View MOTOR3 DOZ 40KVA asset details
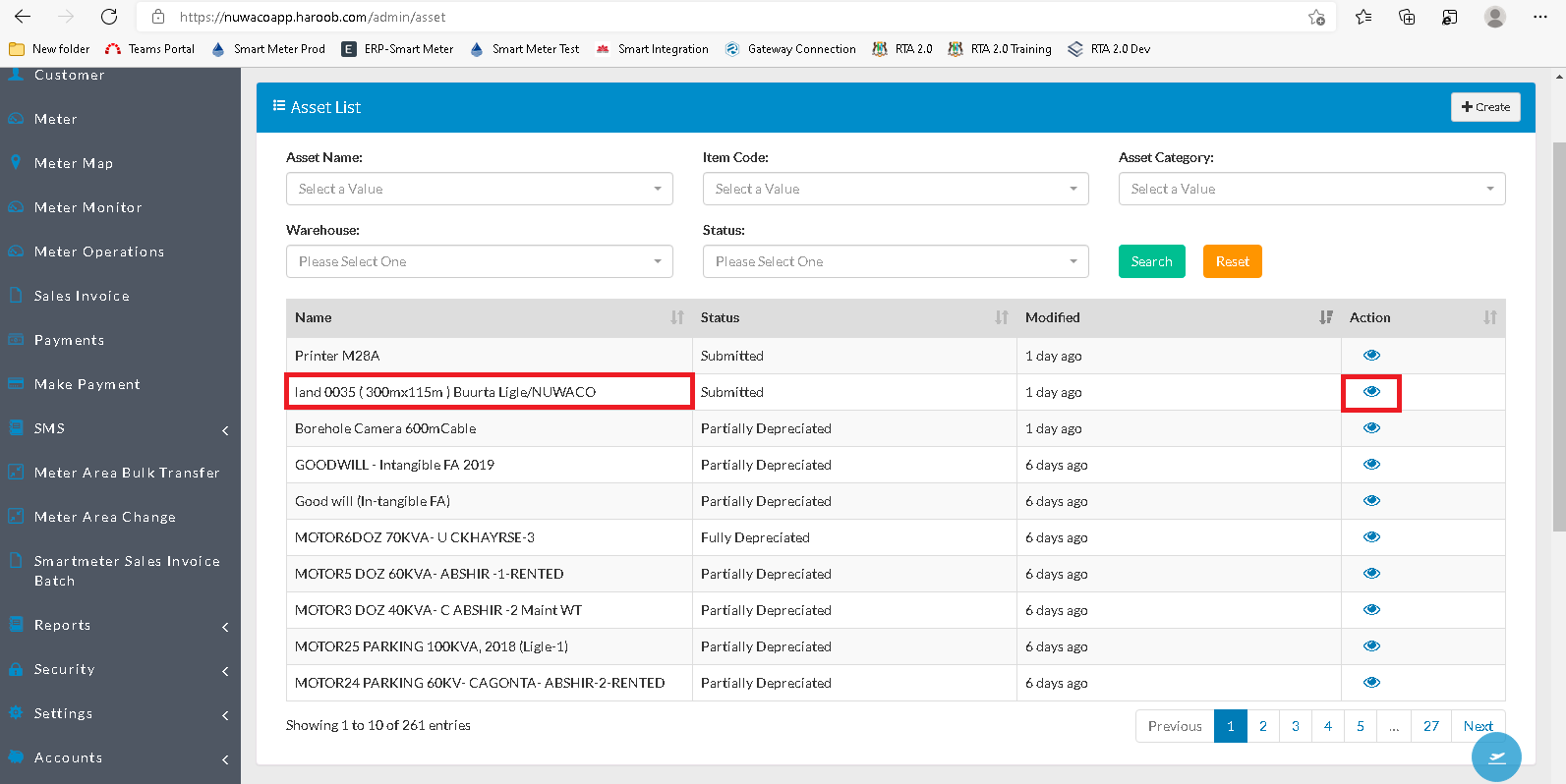Screen dimensions: 1566x784 (1371, 610)
